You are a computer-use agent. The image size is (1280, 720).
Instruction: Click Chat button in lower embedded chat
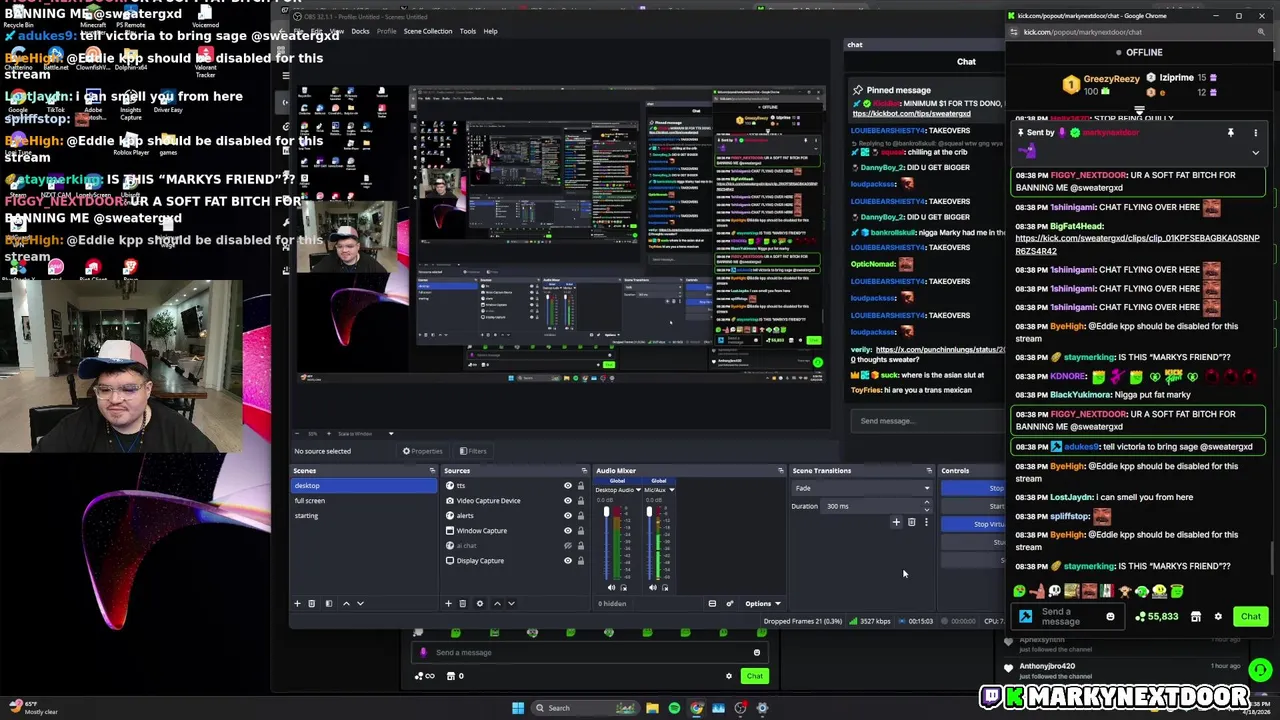pos(754,676)
